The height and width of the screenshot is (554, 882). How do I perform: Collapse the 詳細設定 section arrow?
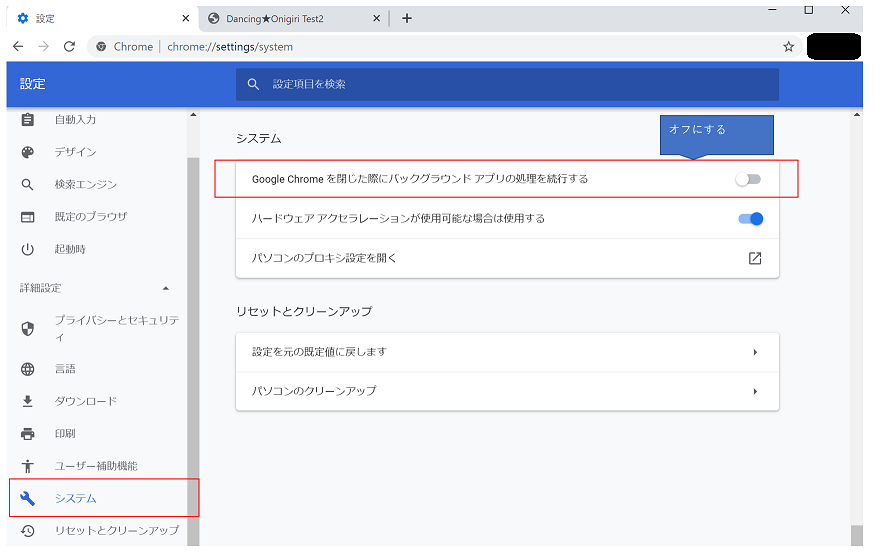pos(165,289)
